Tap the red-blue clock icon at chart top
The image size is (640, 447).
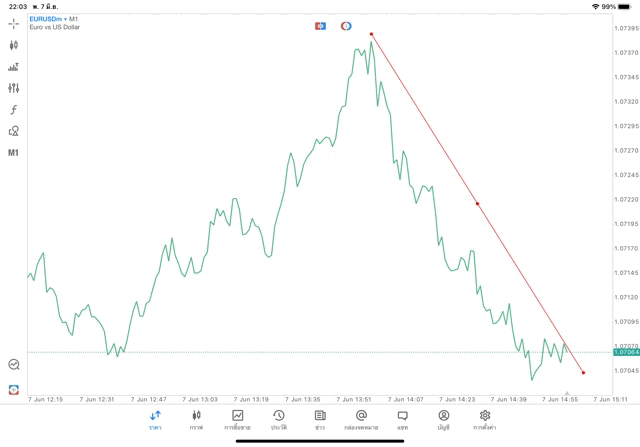pyautogui.click(x=346, y=25)
